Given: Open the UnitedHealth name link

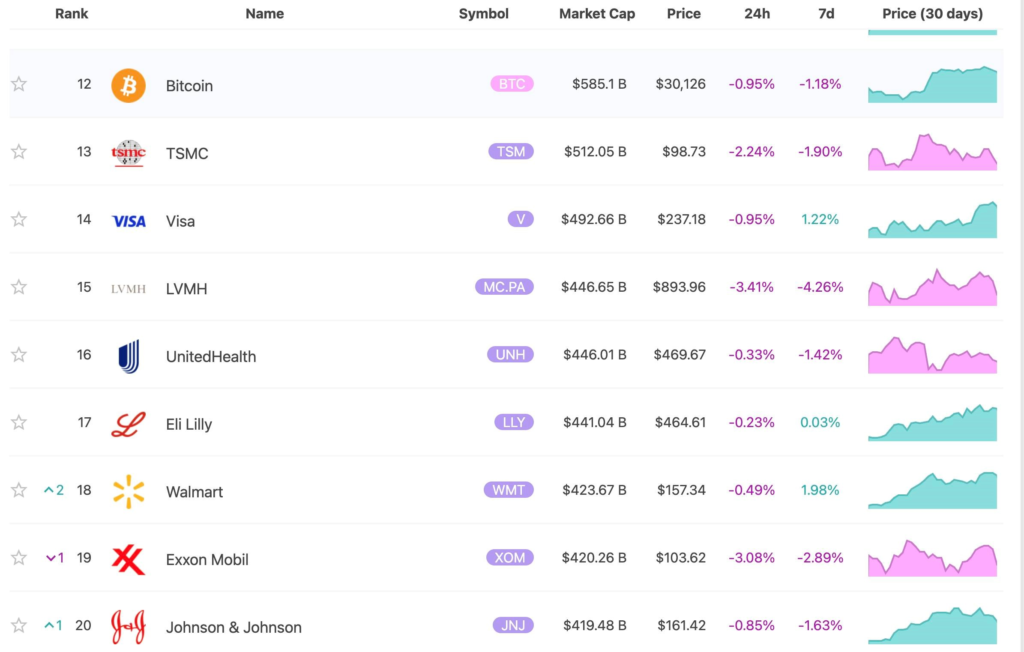Looking at the screenshot, I should click(x=211, y=357).
